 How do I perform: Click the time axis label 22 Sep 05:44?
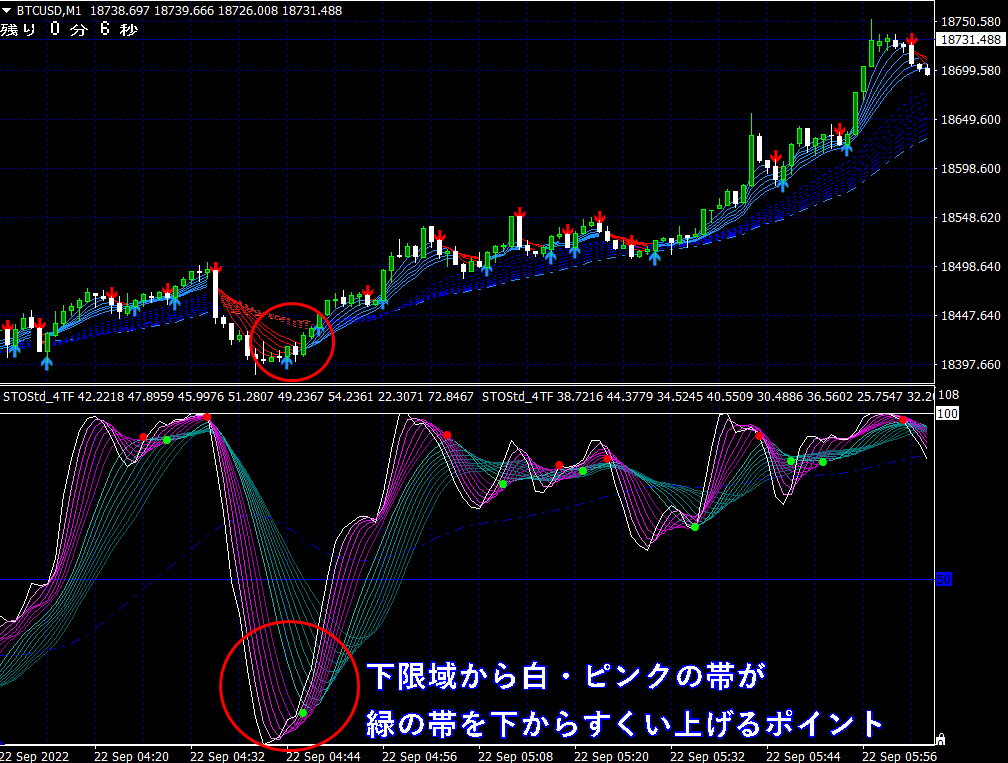(x=804, y=756)
